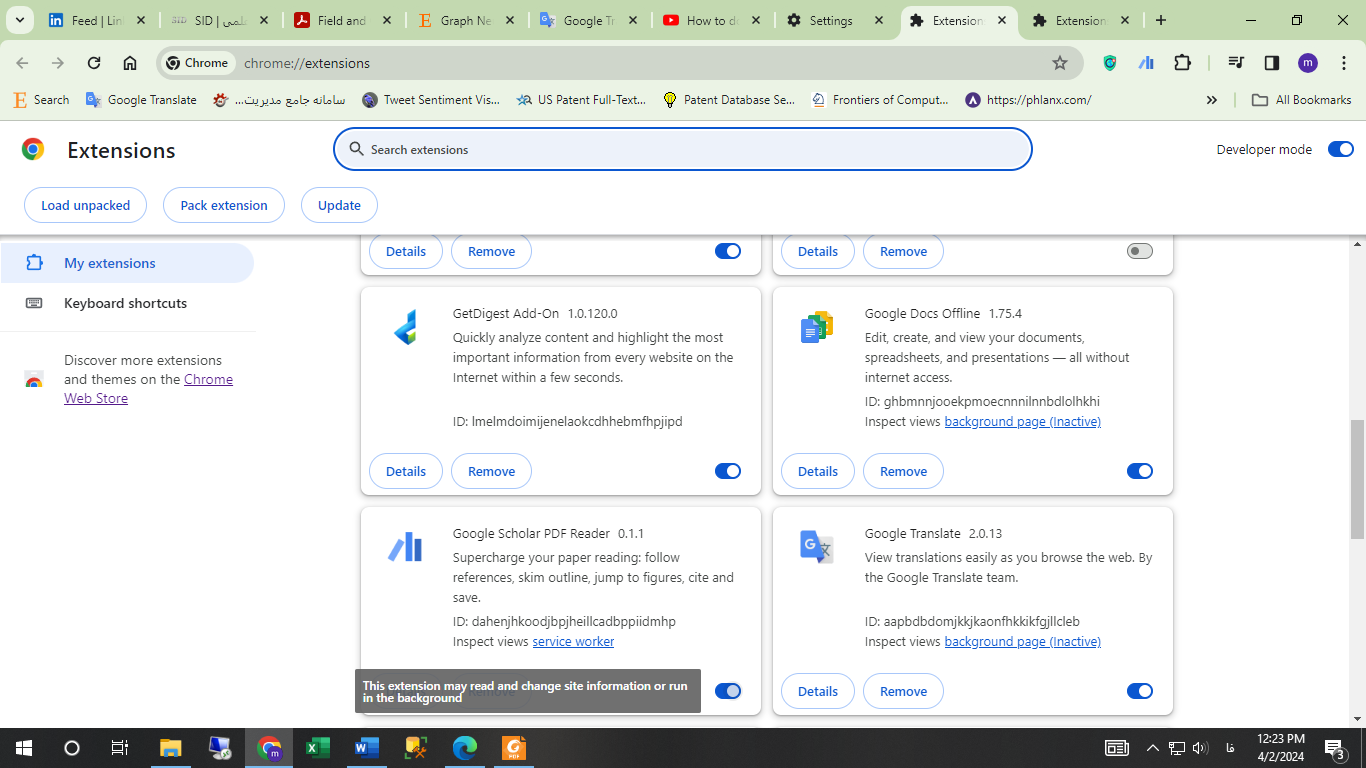Click the Update button
This screenshot has width=1366, height=768.
pos(339,205)
